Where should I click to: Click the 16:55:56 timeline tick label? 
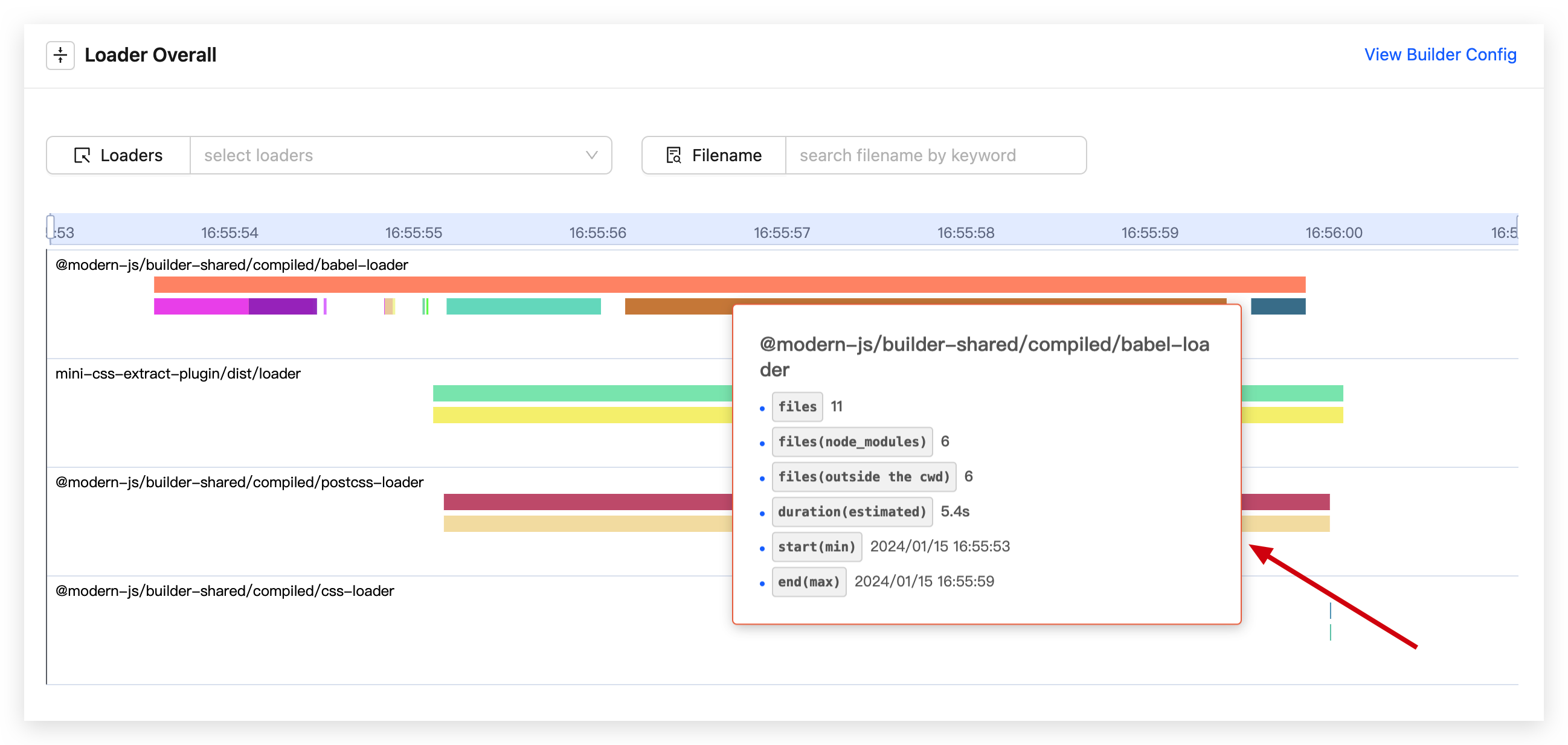click(597, 232)
